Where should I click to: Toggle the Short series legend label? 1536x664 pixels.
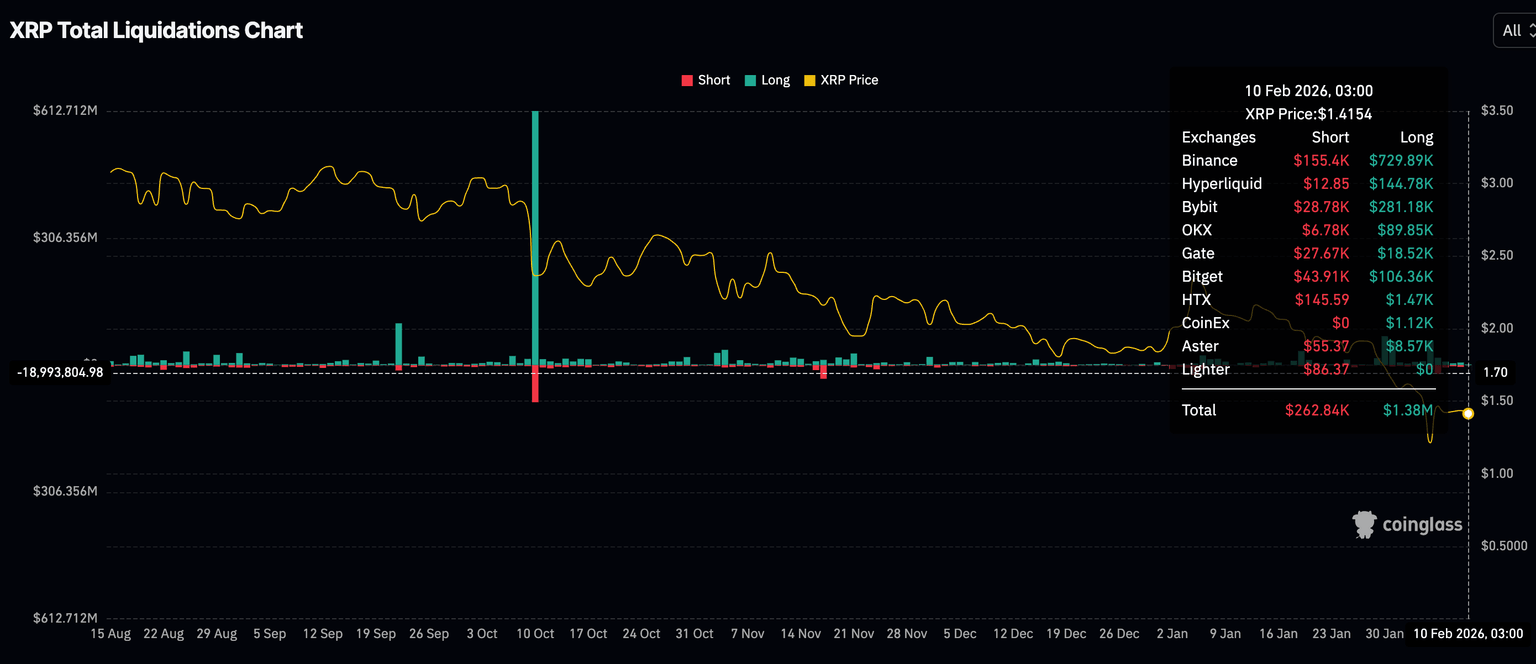point(714,80)
